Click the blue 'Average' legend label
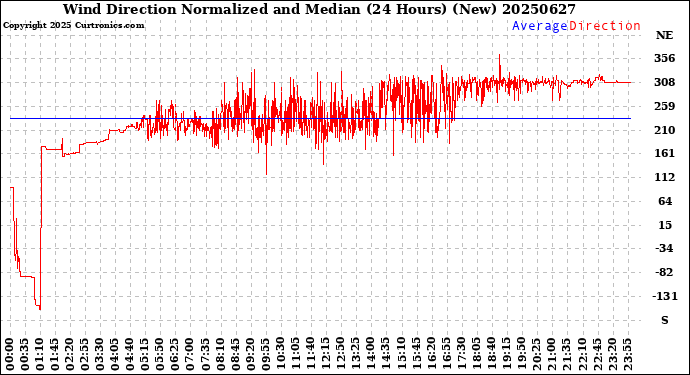690x375 pixels. (540, 26)
